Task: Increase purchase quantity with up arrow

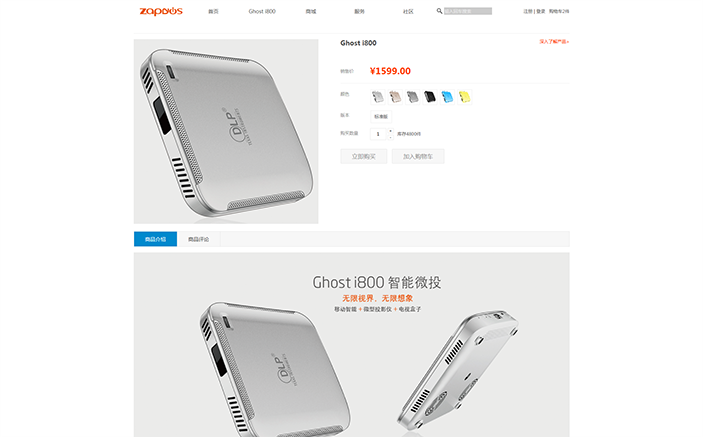Action: (x=391, y=131)
